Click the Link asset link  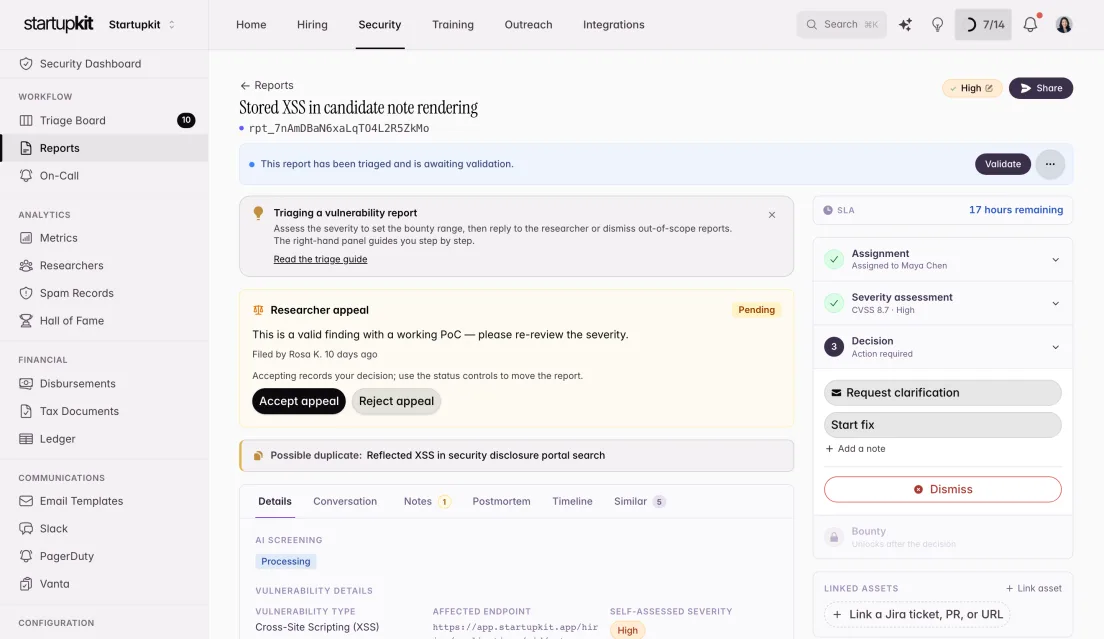click(1034, 588)
